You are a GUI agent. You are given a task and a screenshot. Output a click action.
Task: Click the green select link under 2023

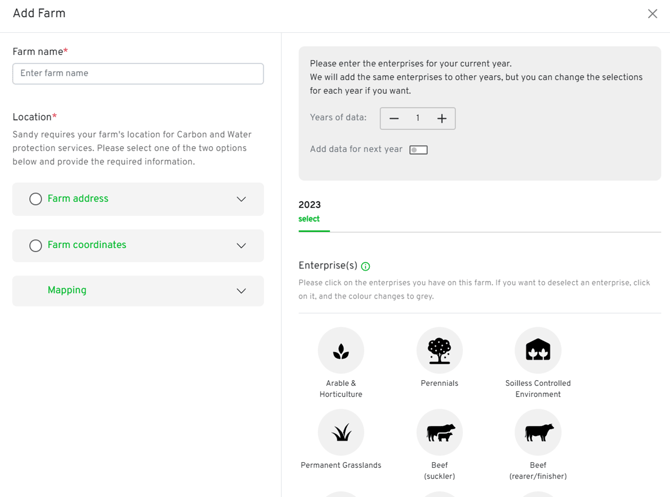coord(309,219)
